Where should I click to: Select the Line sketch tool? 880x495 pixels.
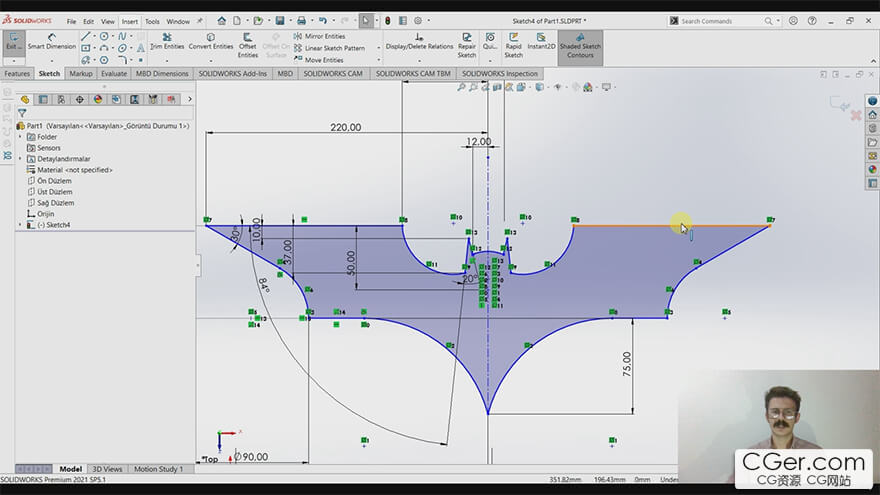click(x=85, y=36)
